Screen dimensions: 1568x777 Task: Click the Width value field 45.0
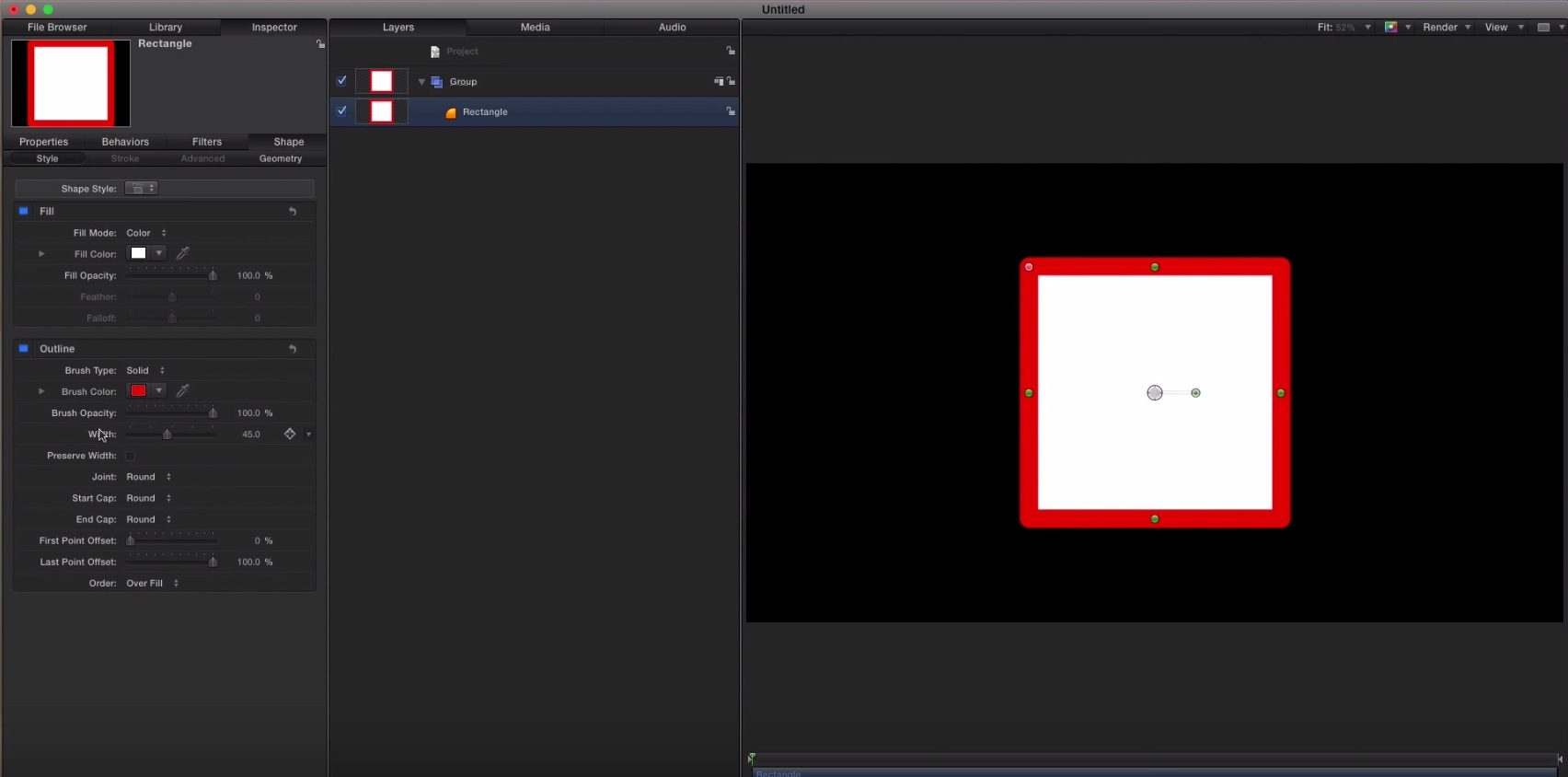click(251, 435)
